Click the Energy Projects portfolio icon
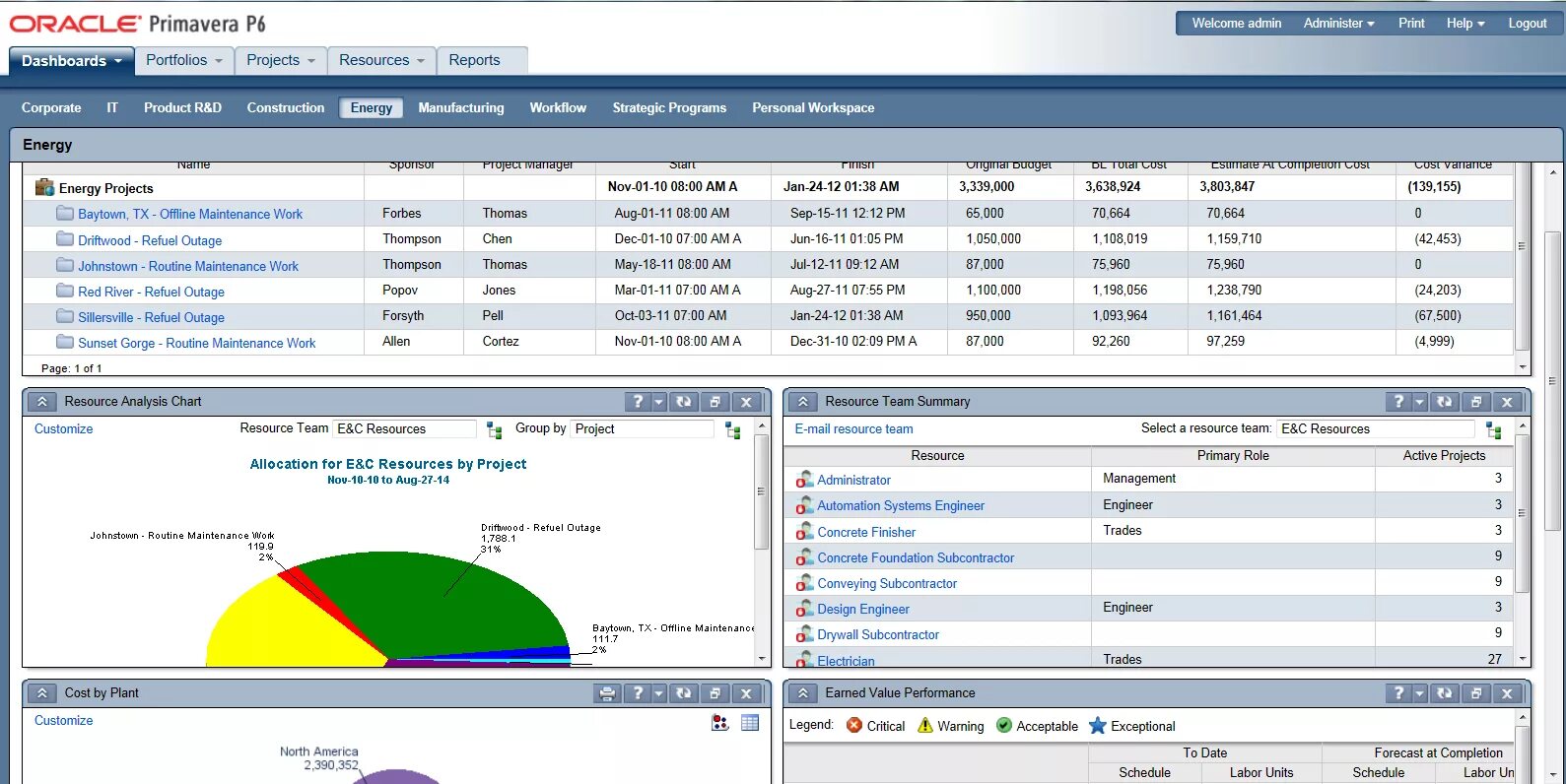 coord(44,187)
